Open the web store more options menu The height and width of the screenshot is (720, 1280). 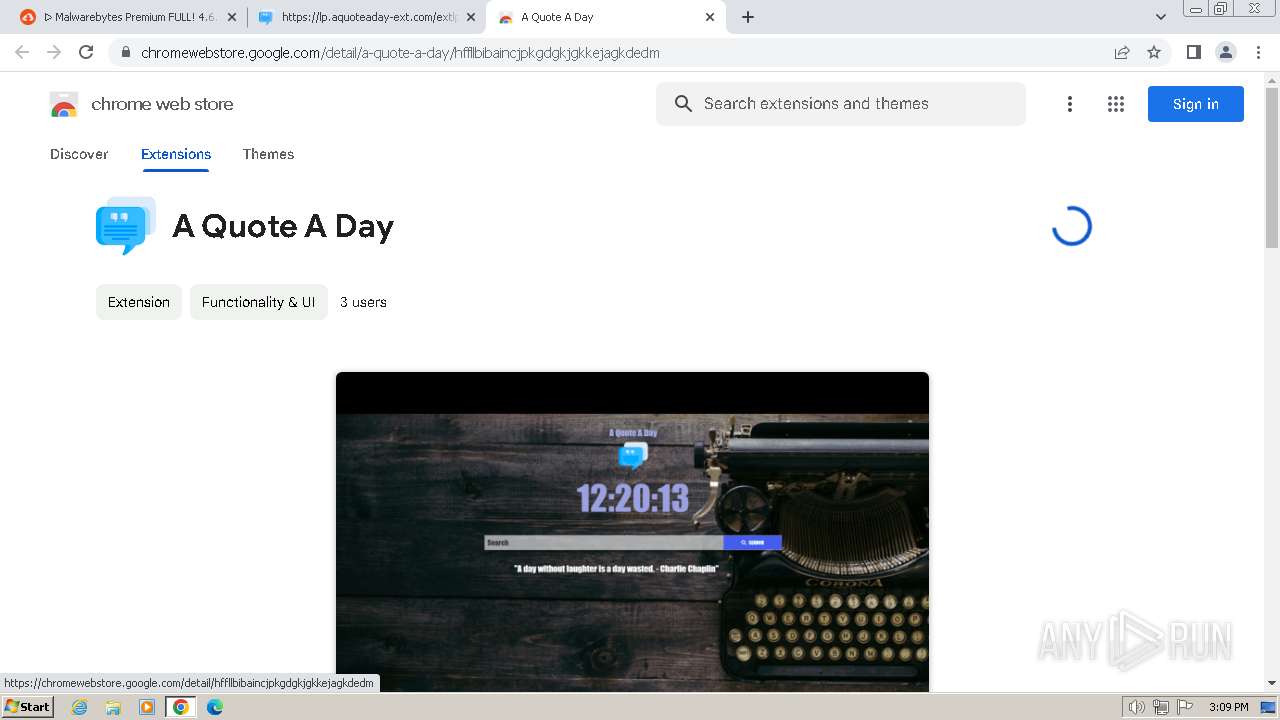[1070, 104]
